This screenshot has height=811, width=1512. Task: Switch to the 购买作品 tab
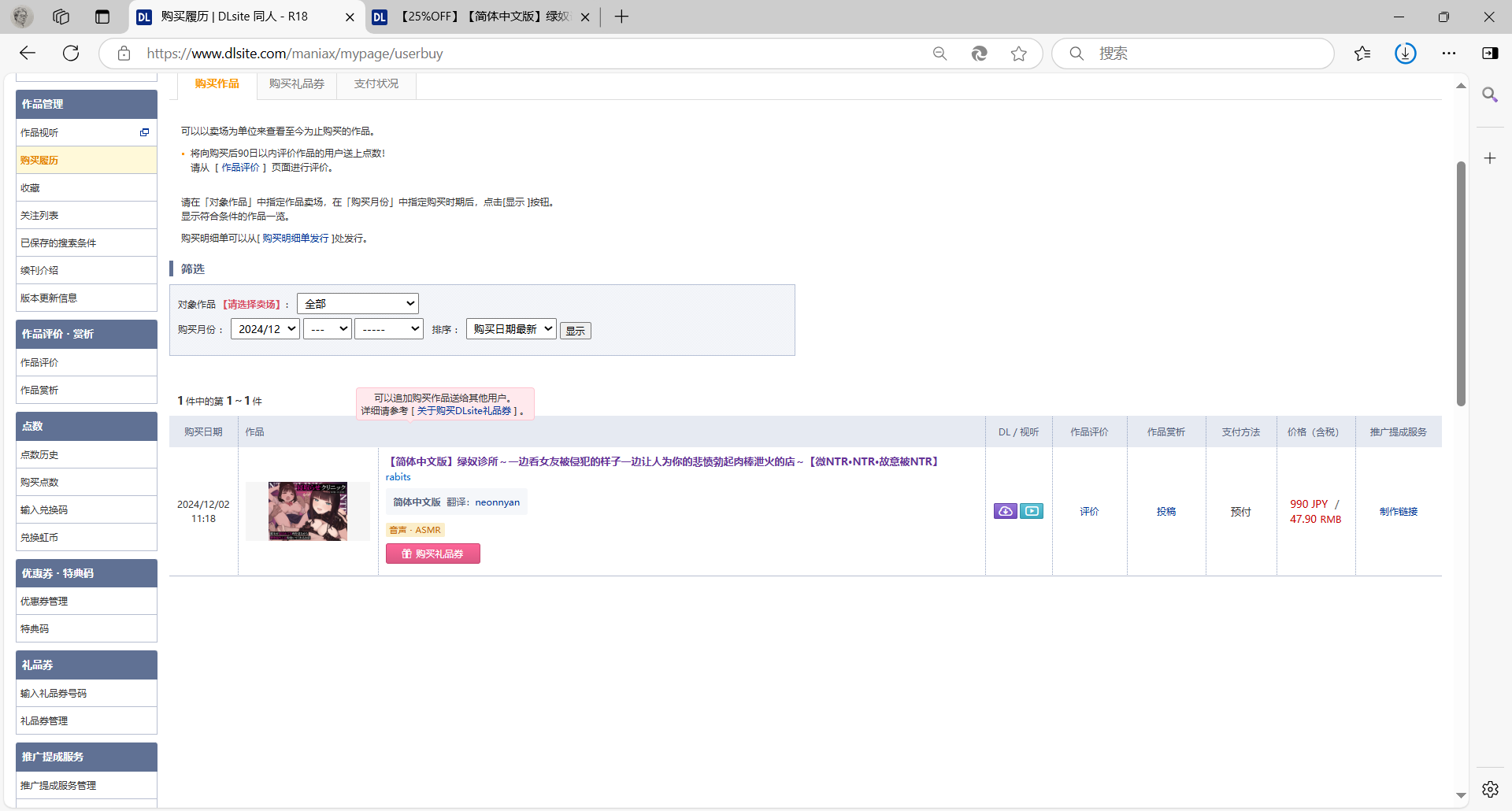(217, 83)
